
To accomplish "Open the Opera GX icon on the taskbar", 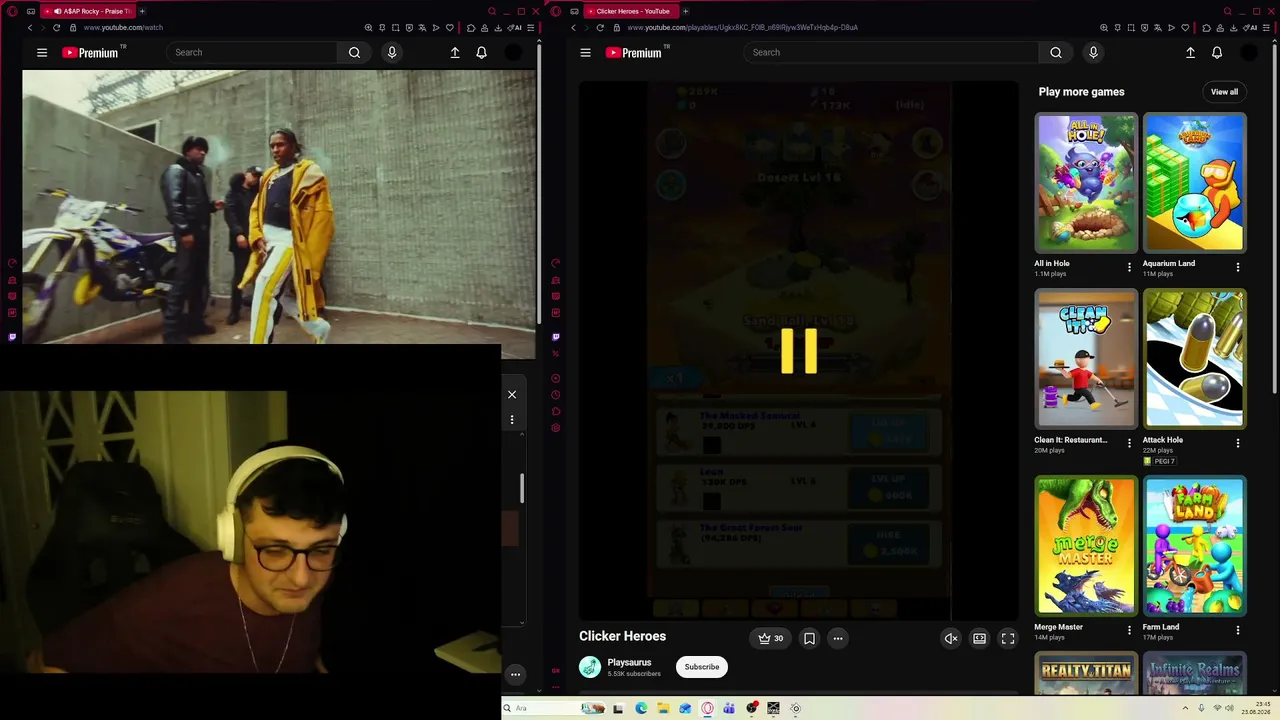I will 707,708.
